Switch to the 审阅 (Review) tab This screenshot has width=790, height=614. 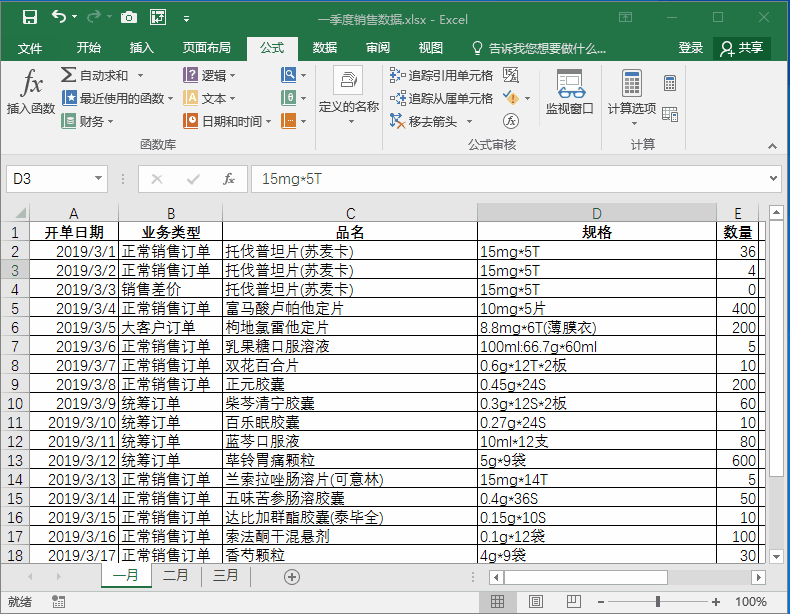pos(378,48)
